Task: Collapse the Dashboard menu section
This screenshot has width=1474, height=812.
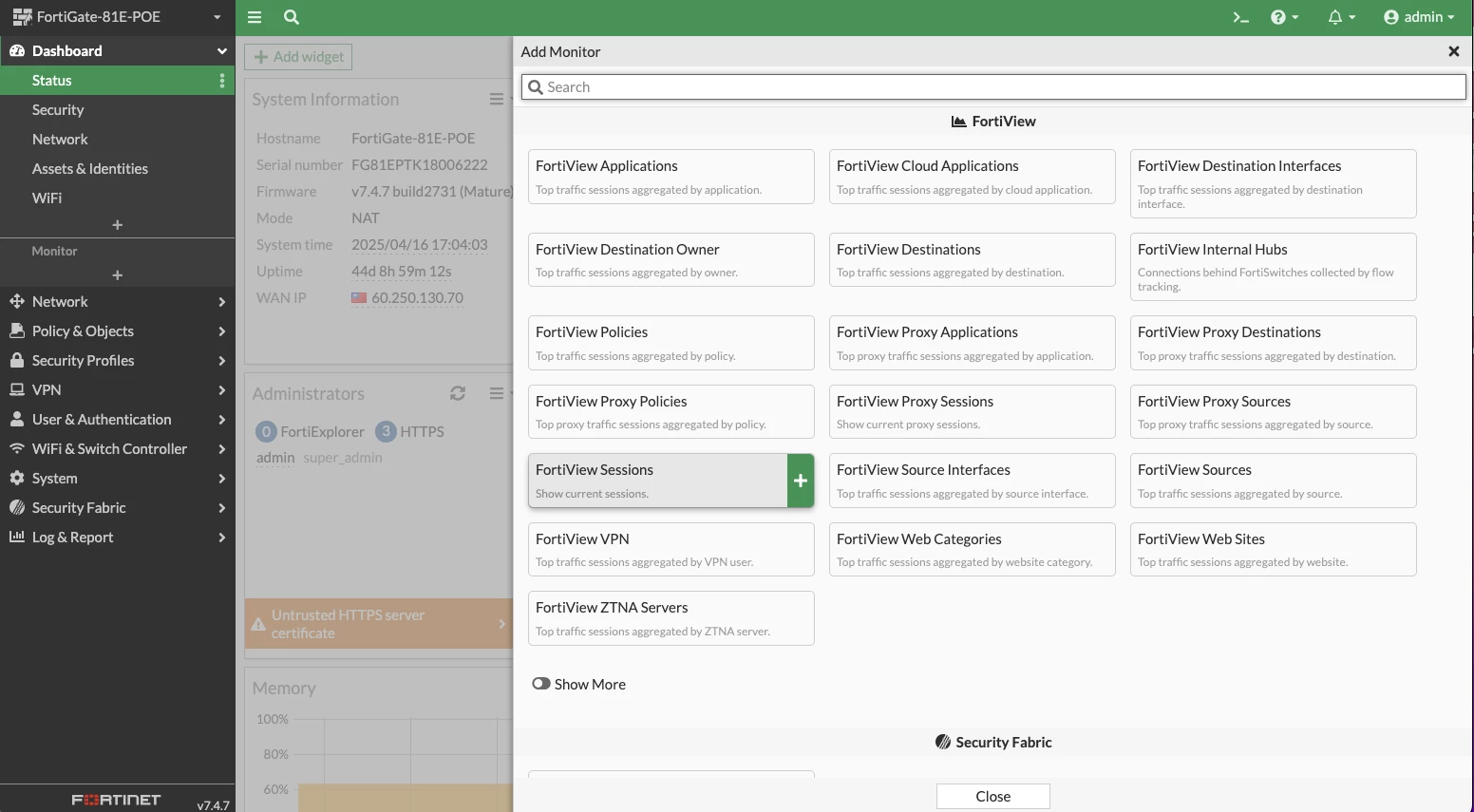Action: (118, 51)
